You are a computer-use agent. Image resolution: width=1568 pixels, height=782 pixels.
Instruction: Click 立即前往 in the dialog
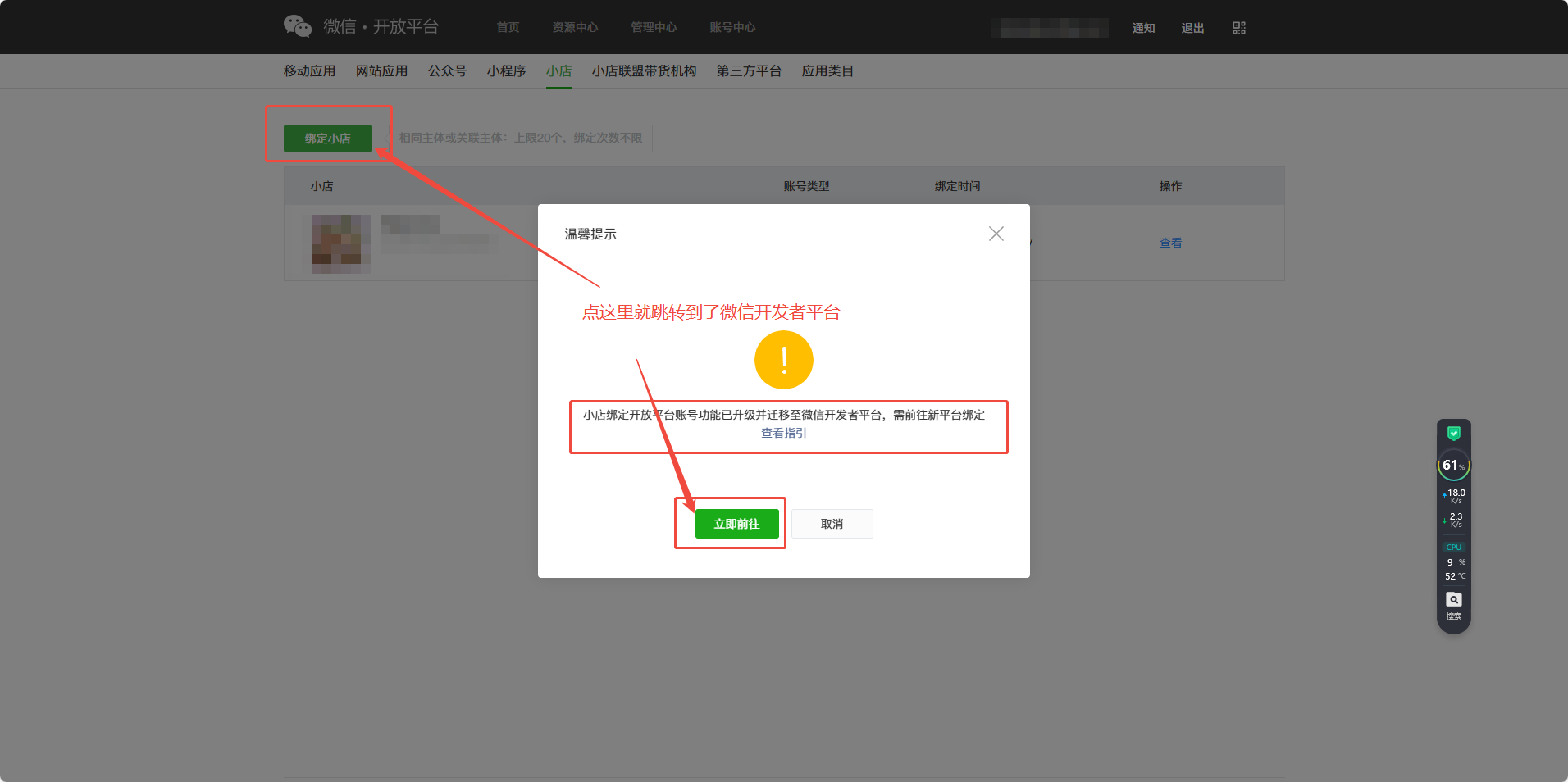737,524
